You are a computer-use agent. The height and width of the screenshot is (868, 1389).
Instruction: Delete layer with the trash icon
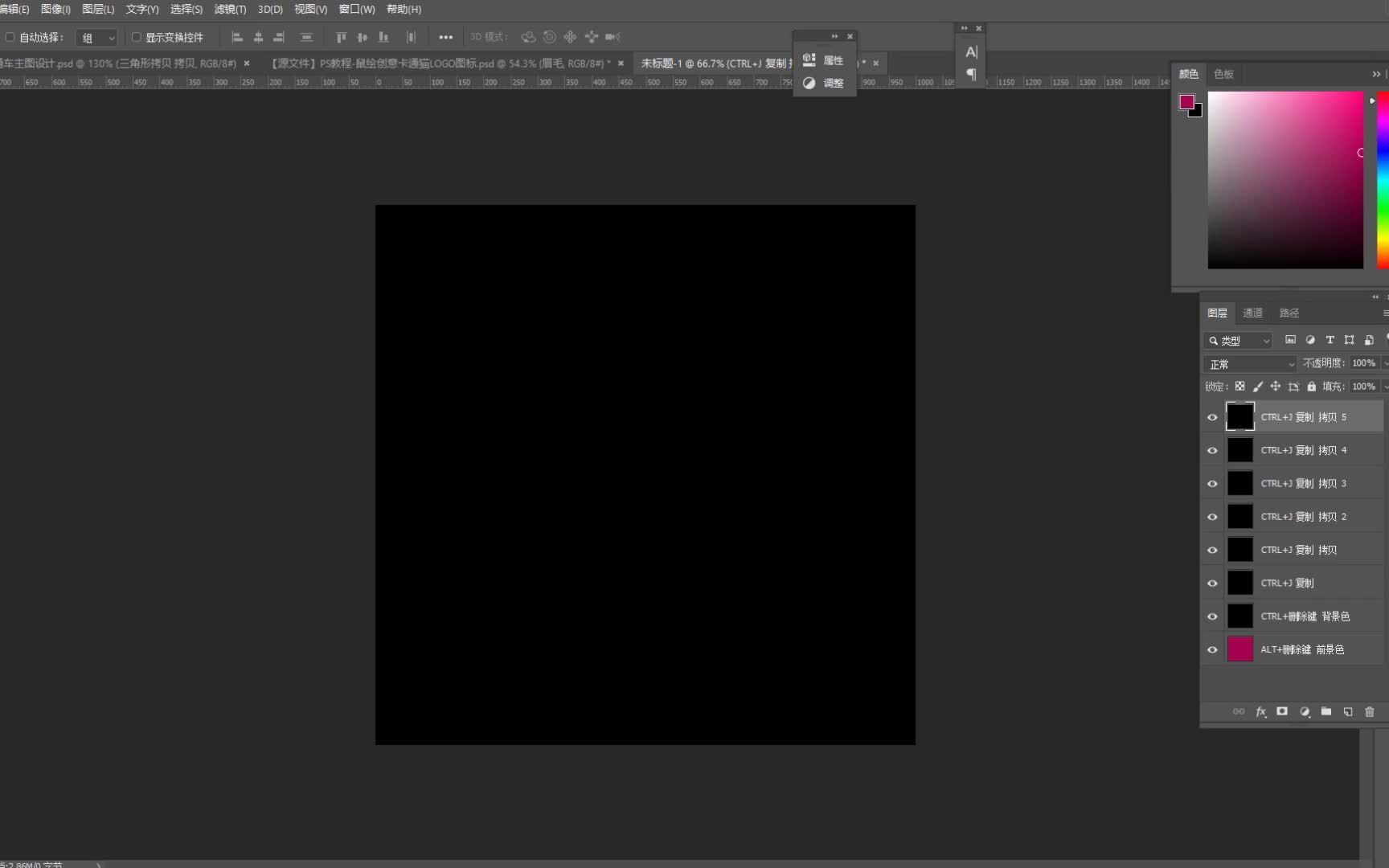point(1370,711)
